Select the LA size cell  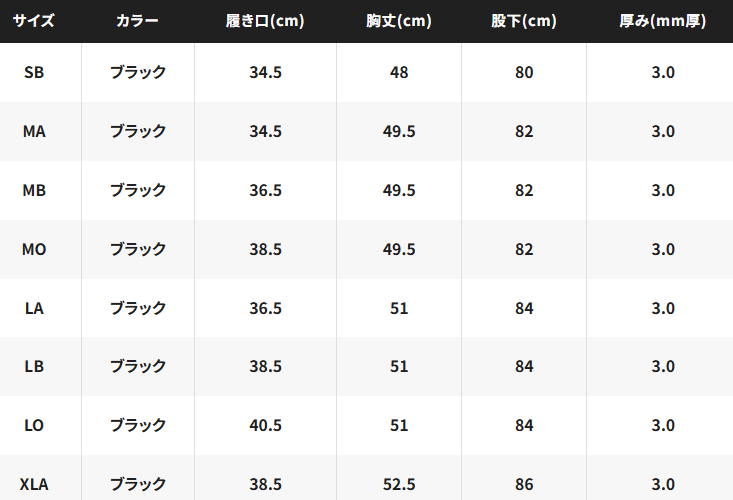(34, 308)
